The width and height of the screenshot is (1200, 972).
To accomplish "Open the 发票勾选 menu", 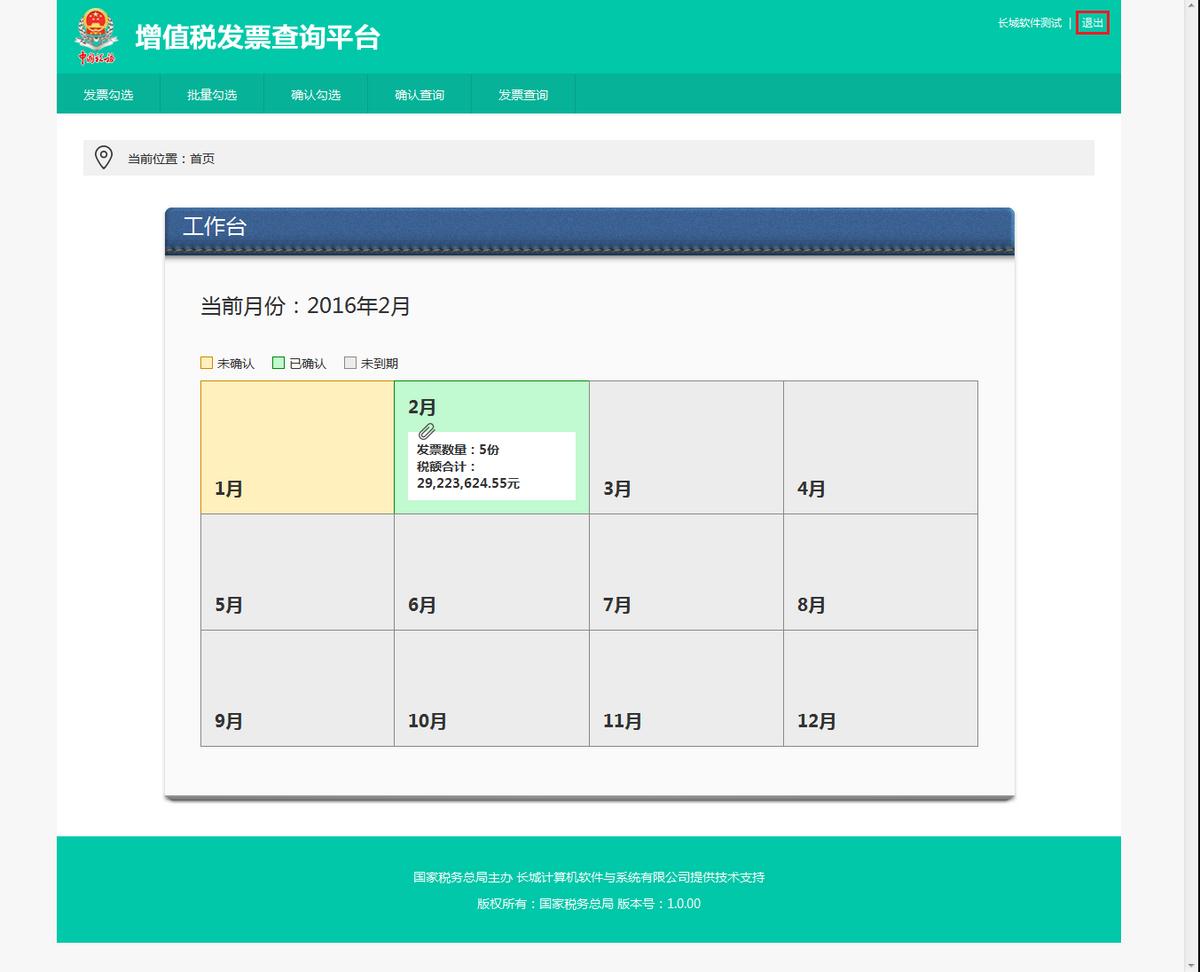I will tap(108, 94).
